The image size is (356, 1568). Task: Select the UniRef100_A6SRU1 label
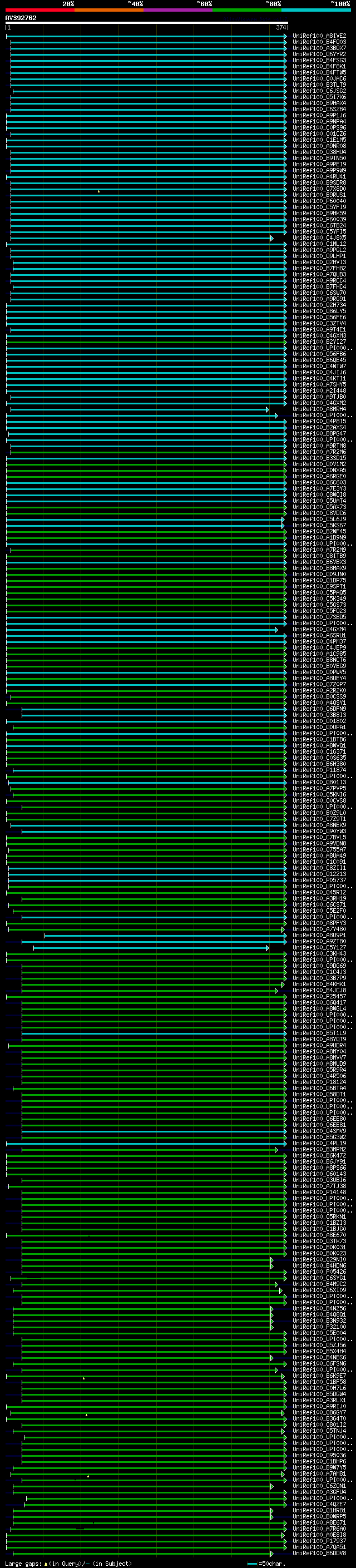pos(319,635)
